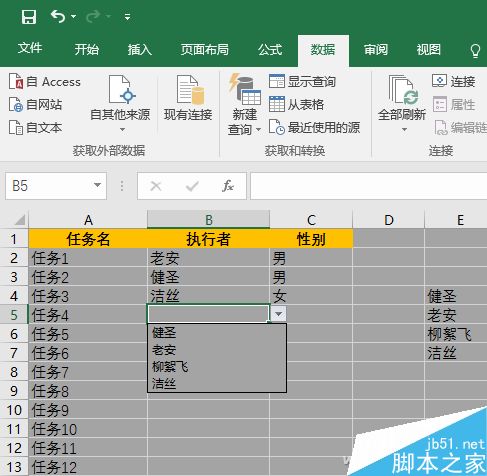Open Customize Quick Access Toolbar dropdown
Viewport: 487px width, 476px height.
(127, 16)
